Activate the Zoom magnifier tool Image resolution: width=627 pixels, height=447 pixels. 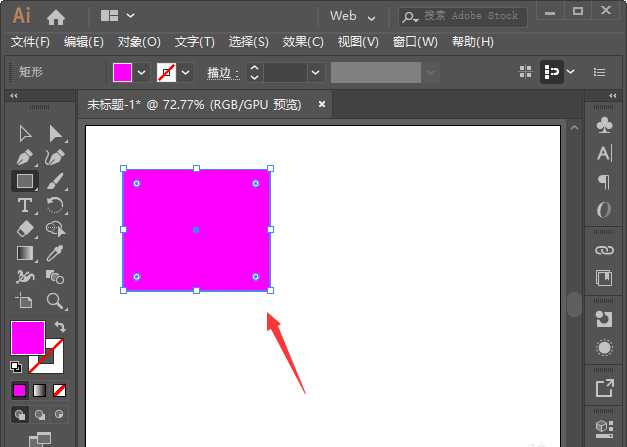56,300
